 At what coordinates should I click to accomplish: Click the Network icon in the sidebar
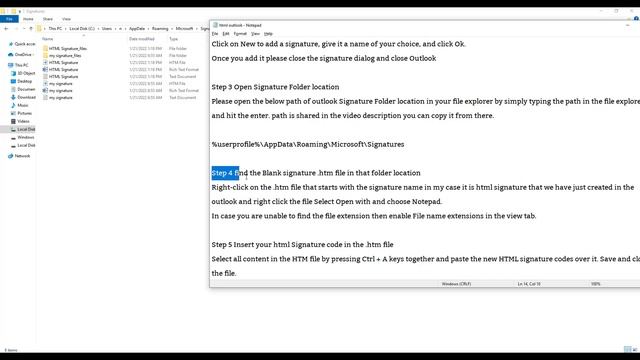click(11, 156)
